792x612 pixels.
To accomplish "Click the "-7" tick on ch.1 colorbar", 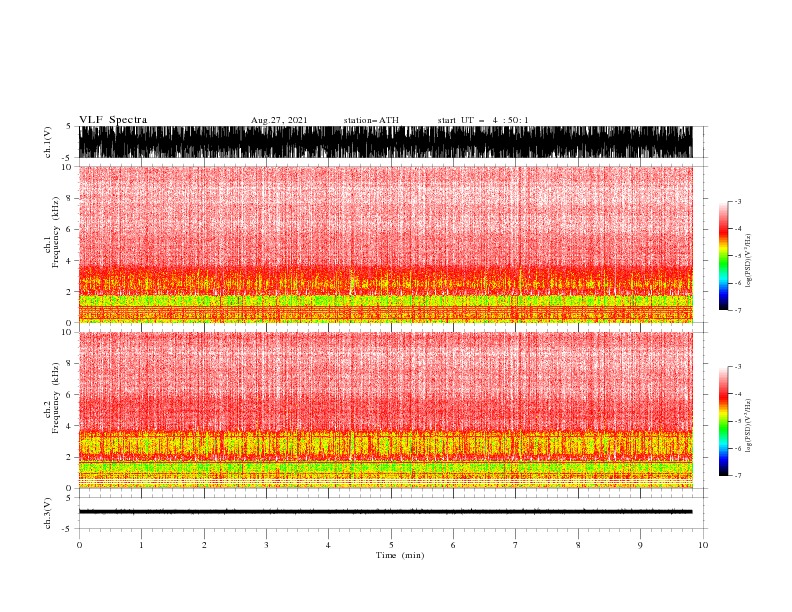I will coord(737,310).
